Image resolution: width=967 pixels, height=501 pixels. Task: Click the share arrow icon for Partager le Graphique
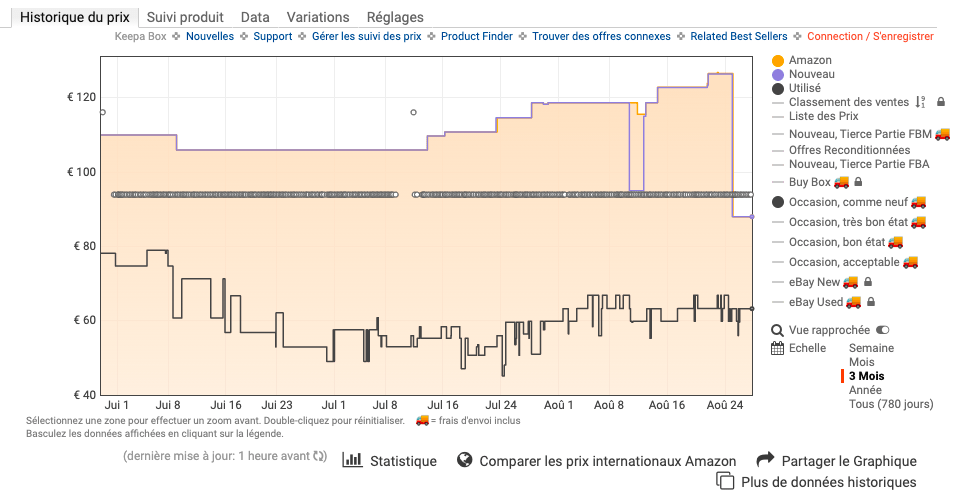pos(765,460)
